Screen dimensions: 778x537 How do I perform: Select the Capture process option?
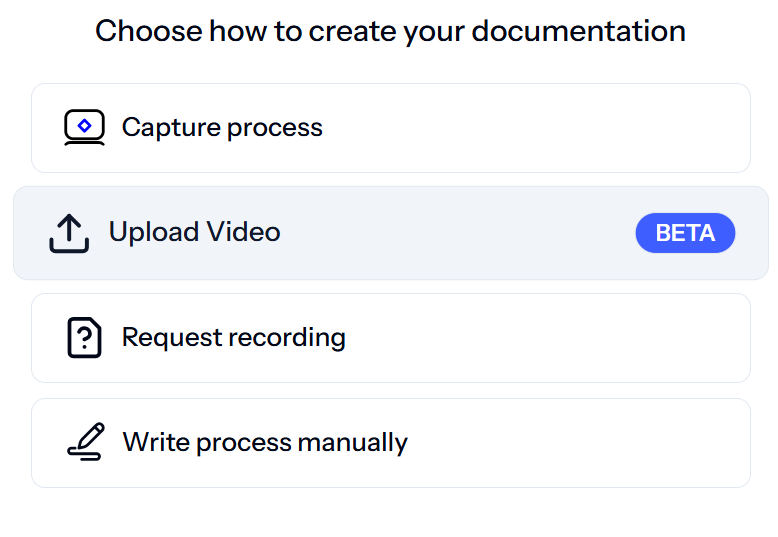coord(391,128)
